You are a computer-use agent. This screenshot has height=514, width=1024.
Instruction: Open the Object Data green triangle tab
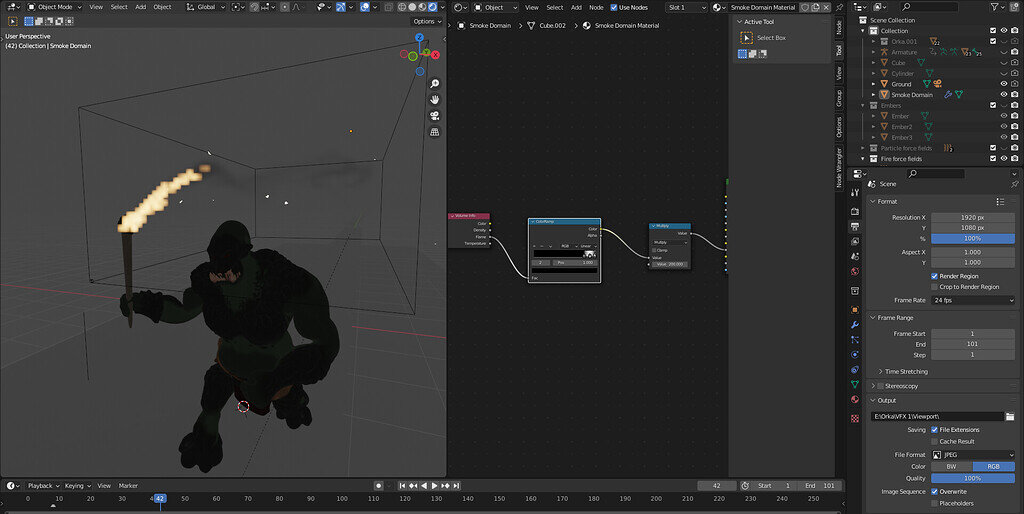[855, 384]
